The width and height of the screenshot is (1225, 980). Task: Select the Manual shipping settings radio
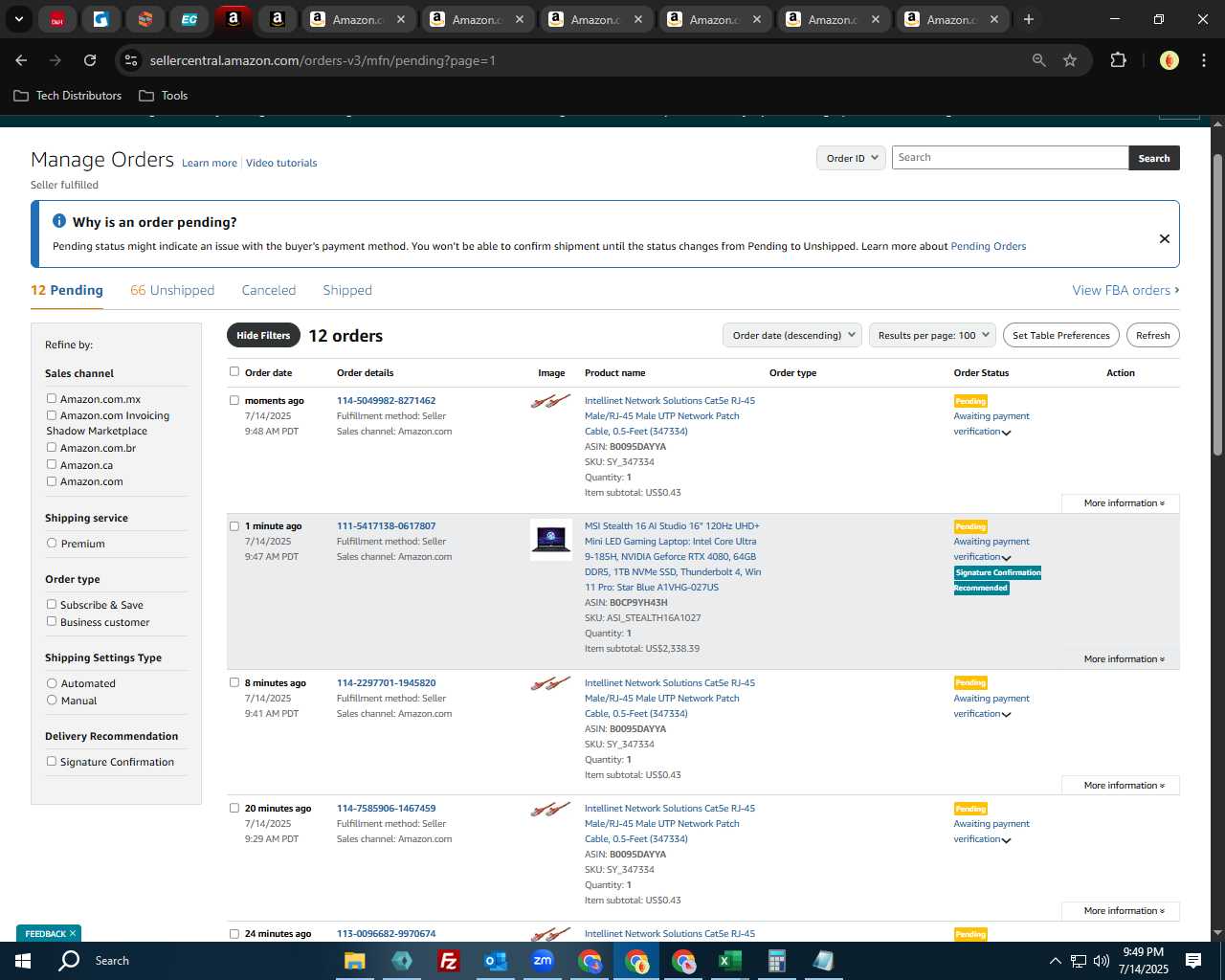coord(52,700)
